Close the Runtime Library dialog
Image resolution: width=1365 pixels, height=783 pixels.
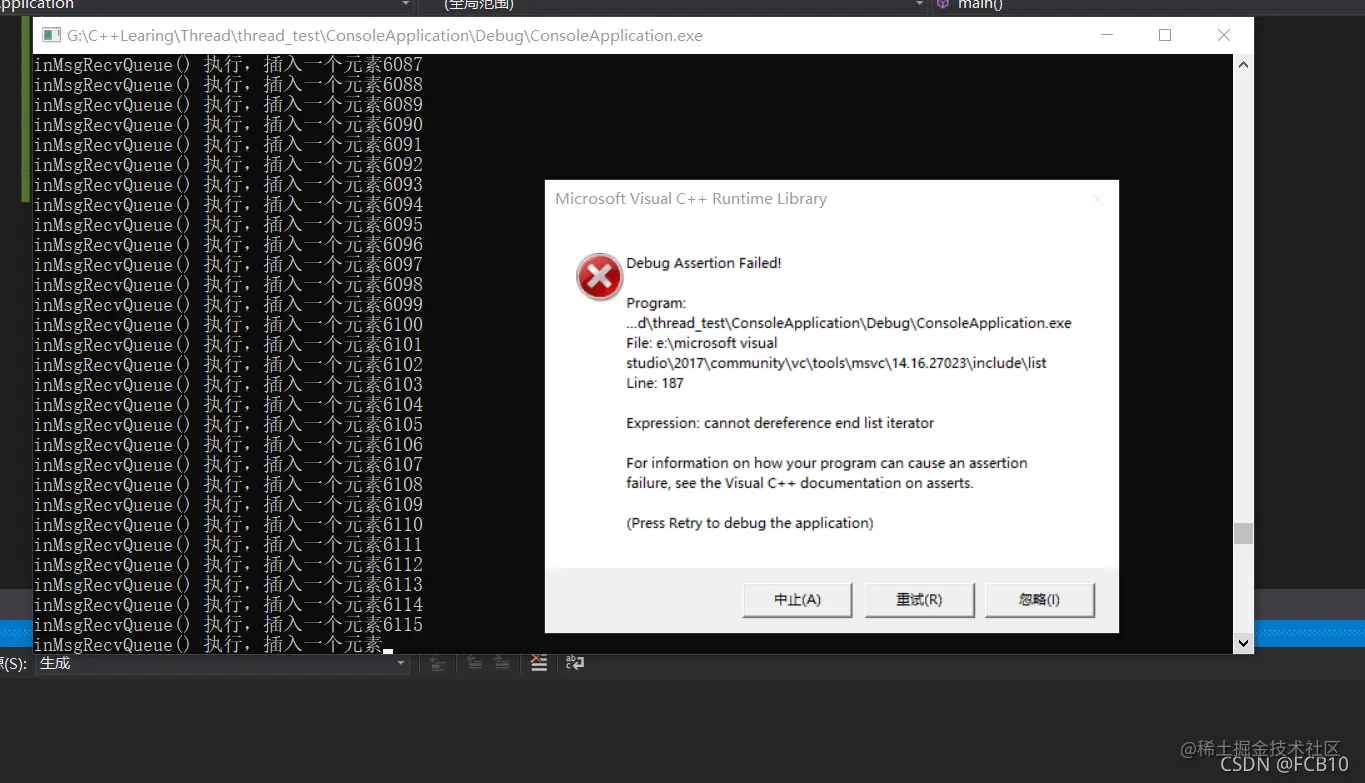point(1097,199)
